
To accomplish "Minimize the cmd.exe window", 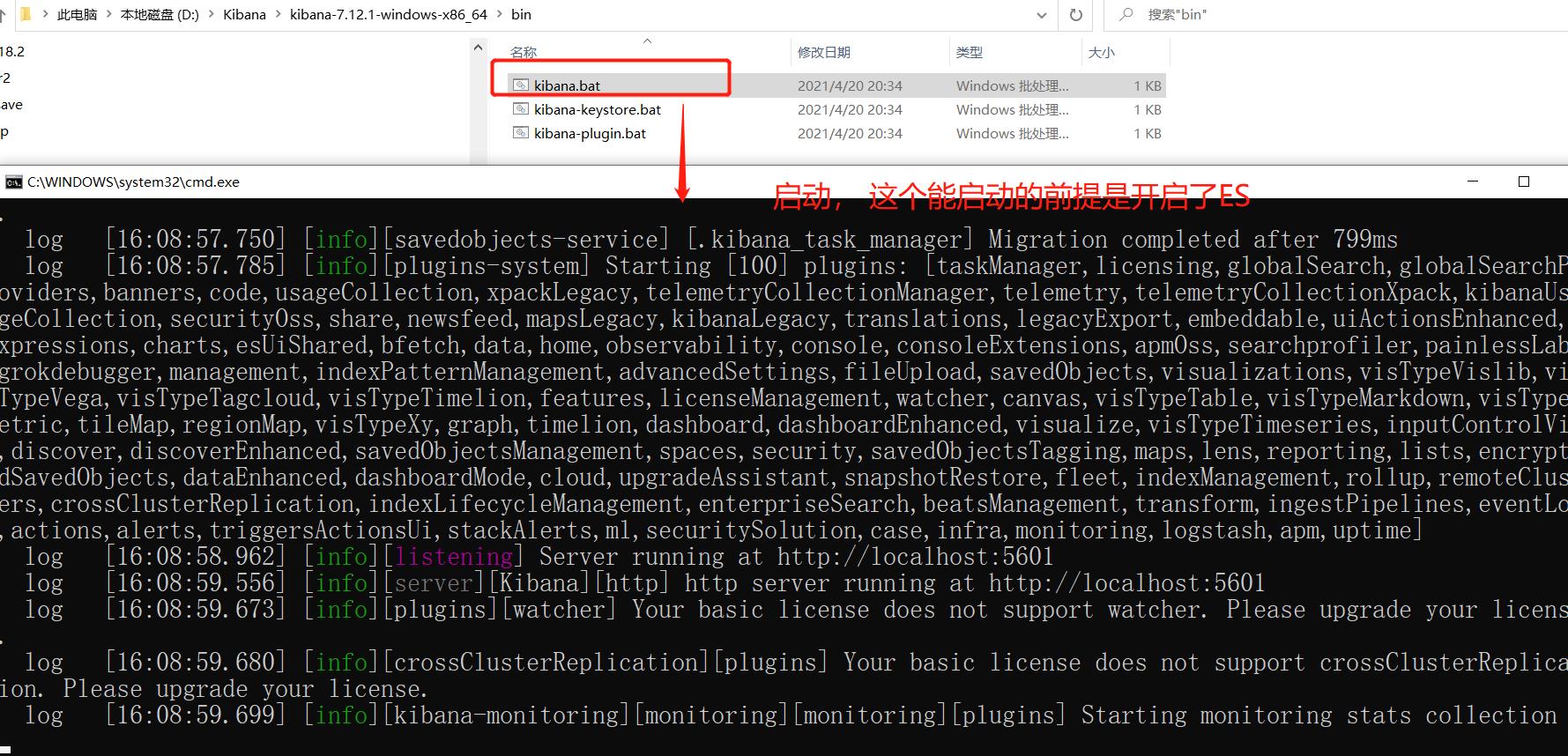I will click(1473, 182).
